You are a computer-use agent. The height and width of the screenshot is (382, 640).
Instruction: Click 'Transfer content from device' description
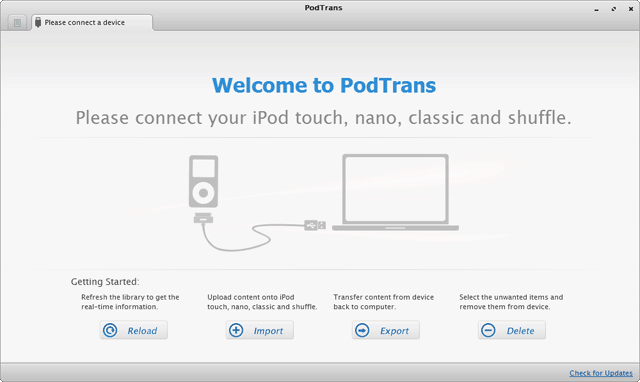(384, 302)
